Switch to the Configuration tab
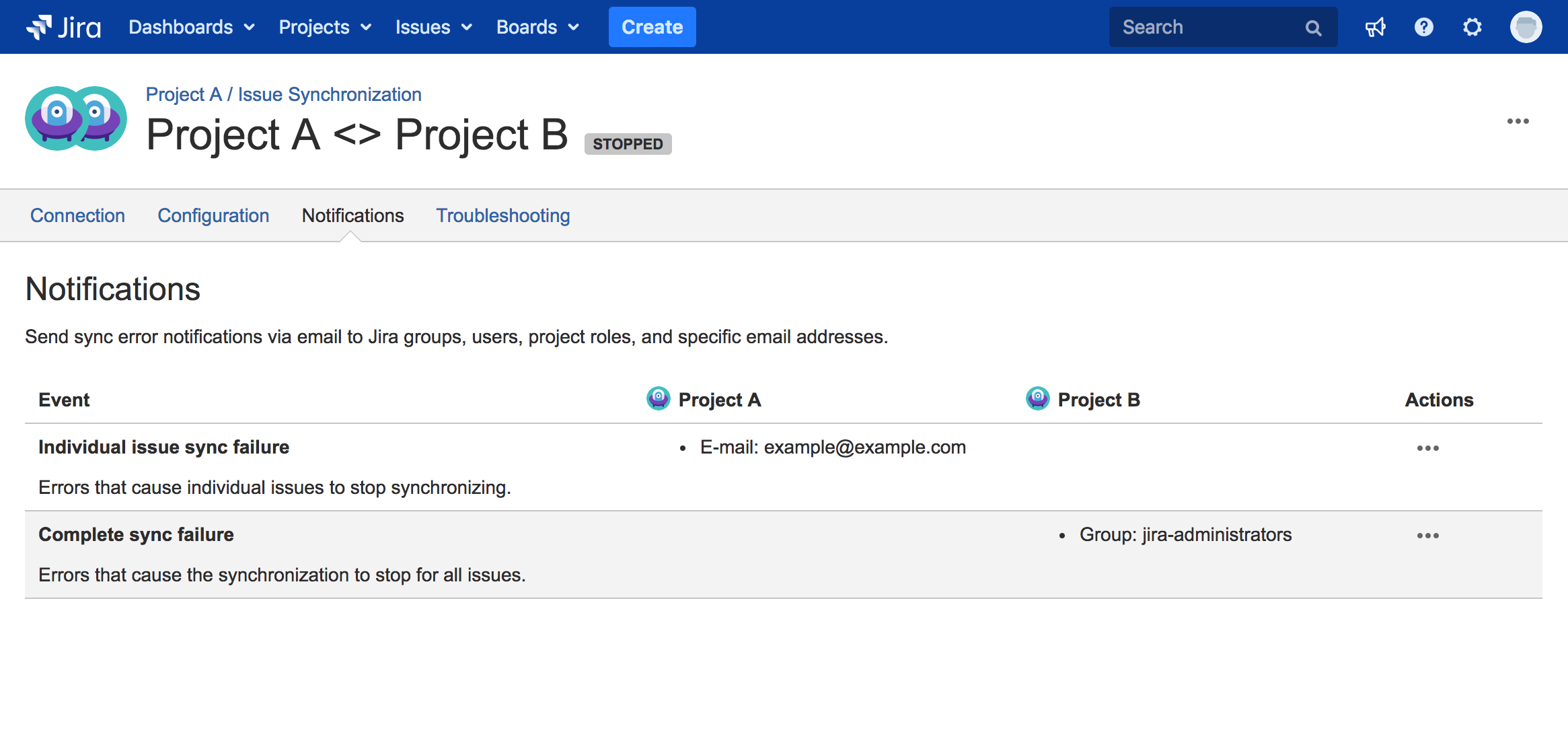 213,215
